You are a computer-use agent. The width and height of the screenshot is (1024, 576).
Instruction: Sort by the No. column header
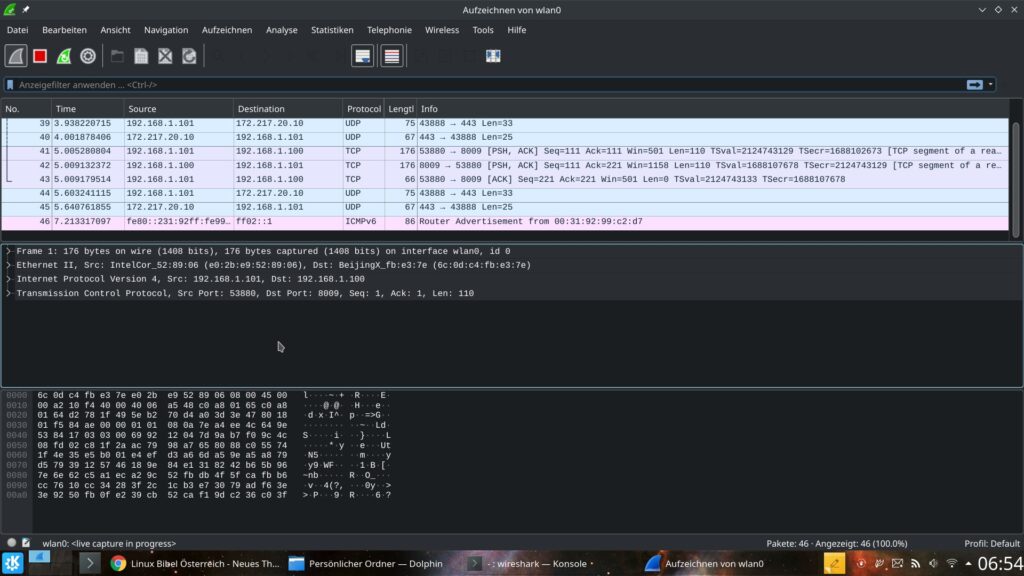coord(26,109)
